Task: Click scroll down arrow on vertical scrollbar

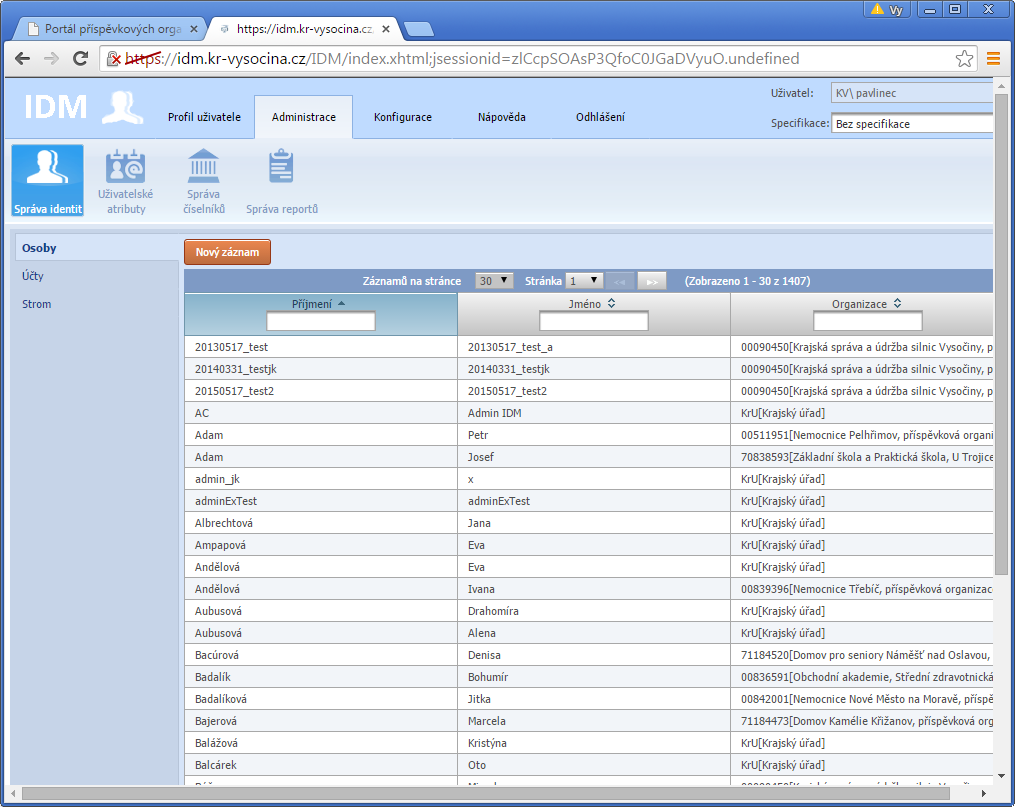Action: click(1001, 775)
